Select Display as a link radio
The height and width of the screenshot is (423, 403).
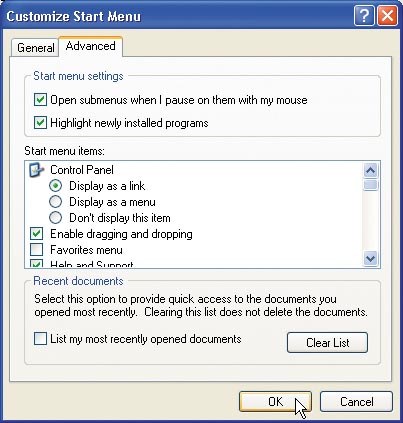55,186
